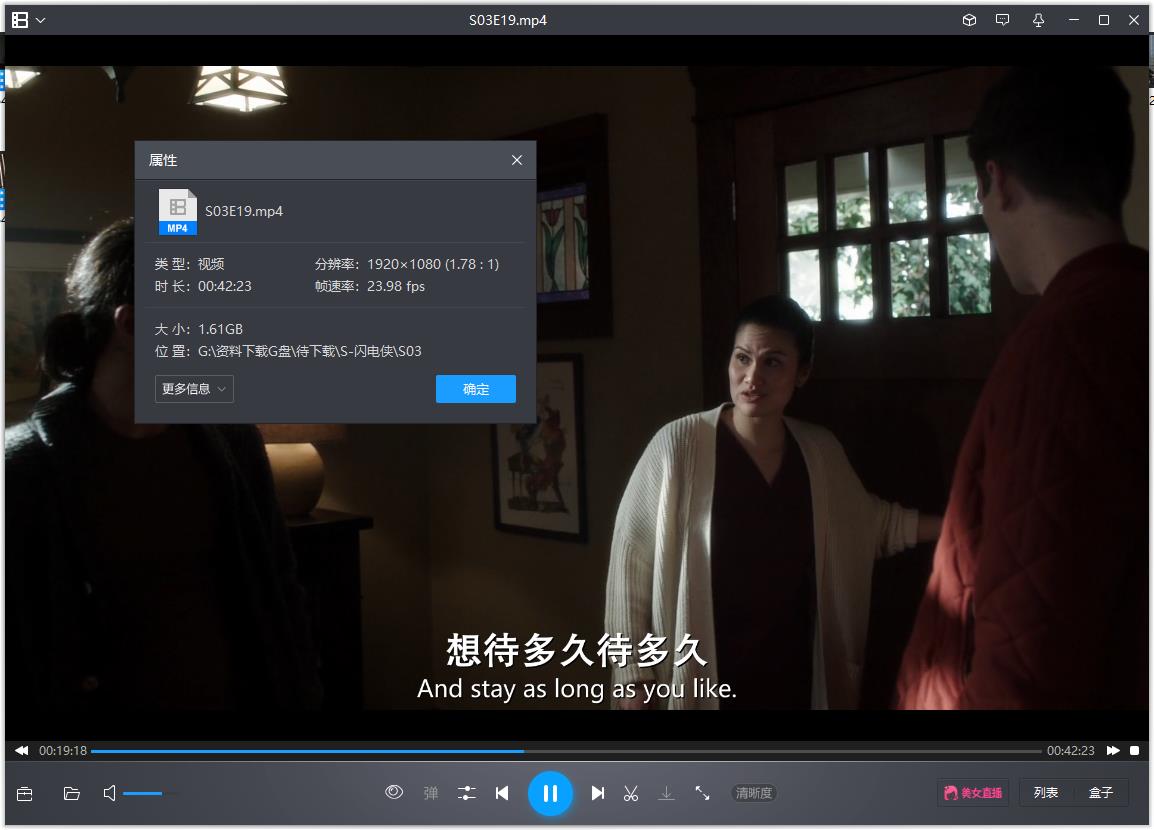
Task: Click the download arrow icon
Action: tap(666, 793)
